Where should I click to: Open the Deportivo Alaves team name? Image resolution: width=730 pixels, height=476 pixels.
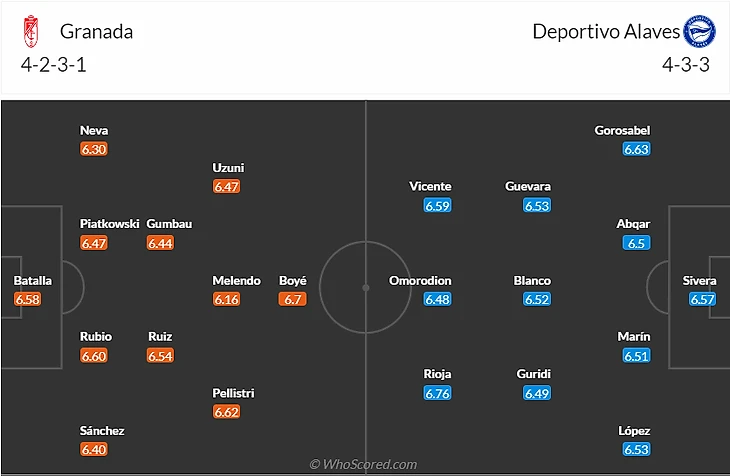click(606, 31)
